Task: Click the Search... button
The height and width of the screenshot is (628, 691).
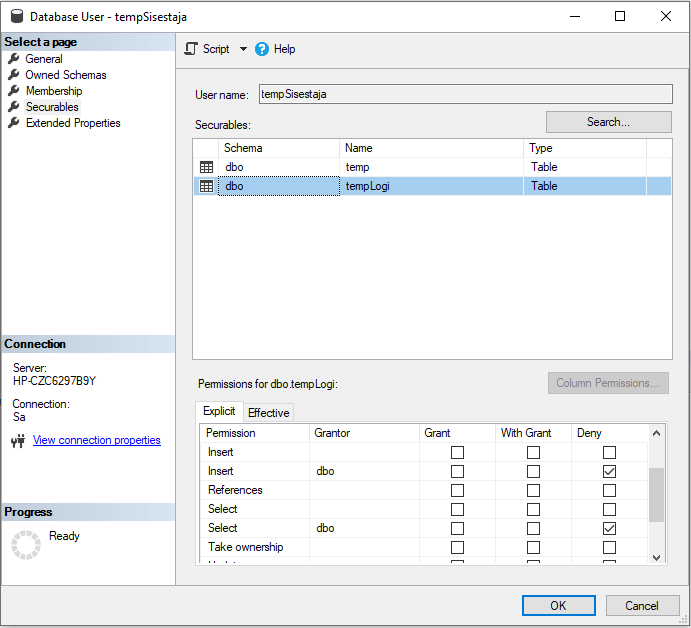Action: (608, 122)
